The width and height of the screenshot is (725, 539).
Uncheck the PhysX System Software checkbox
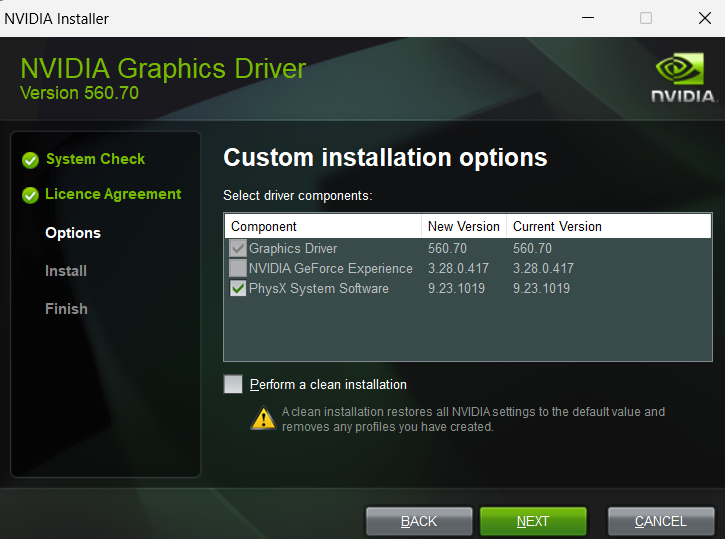(238, 288)
